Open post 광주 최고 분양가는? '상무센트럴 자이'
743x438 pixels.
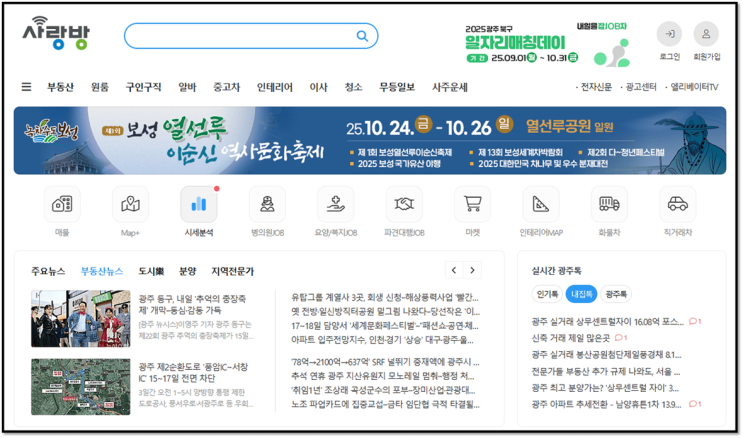[x=606, y=388]
